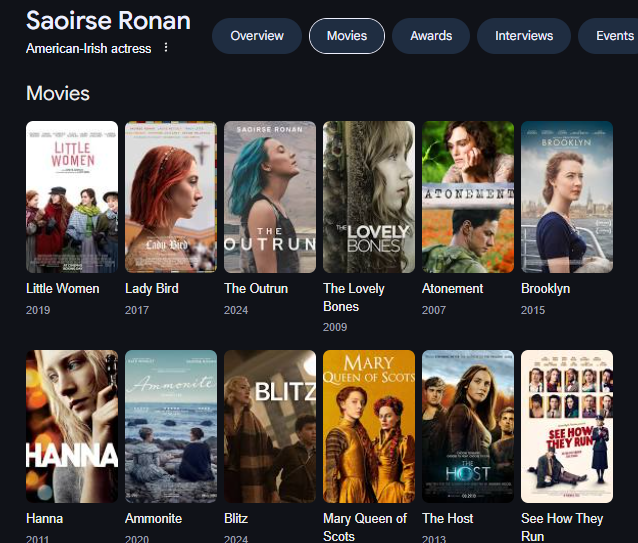Click the Little Women title link
The height and width of the screenshot is (543, 638).
(63, 288)
